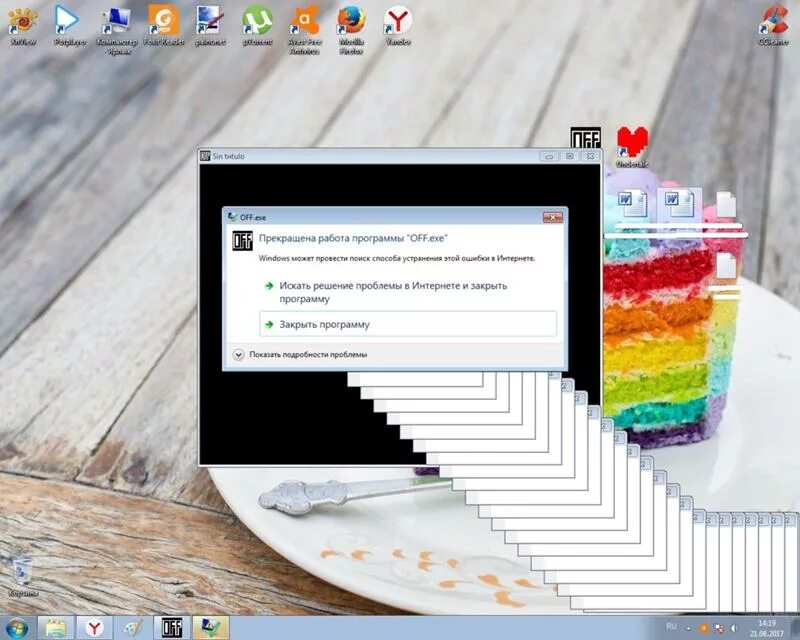Switch to the OFF taskbar button
The image size is (800, 640).
tap(171, 628)
